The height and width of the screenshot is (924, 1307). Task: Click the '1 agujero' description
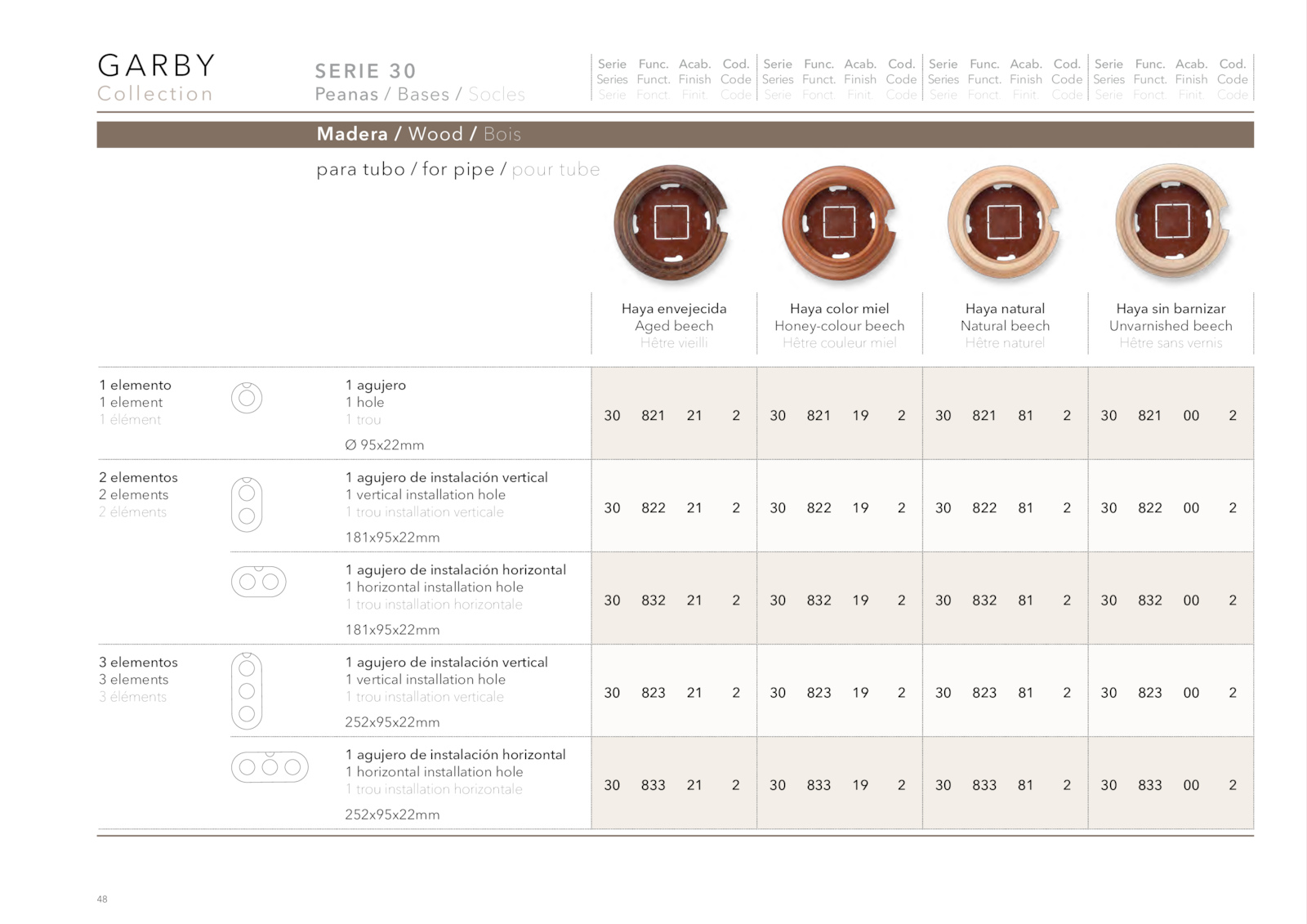[376, 386]
